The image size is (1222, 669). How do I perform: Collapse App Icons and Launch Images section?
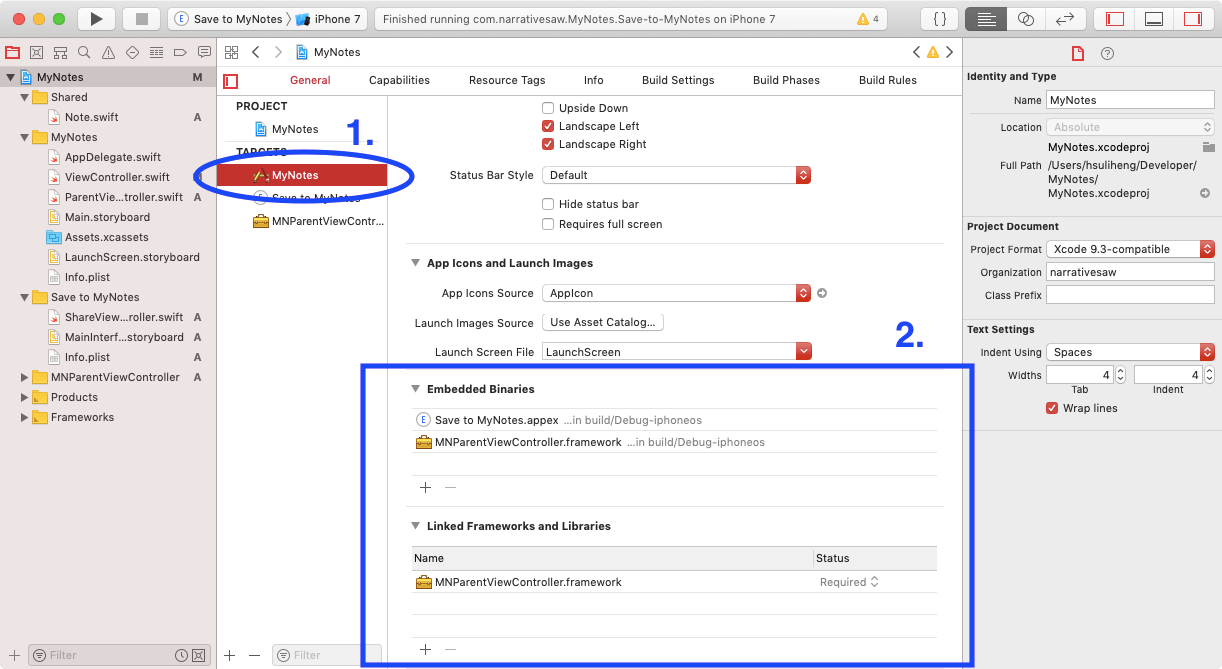(415, 263)
